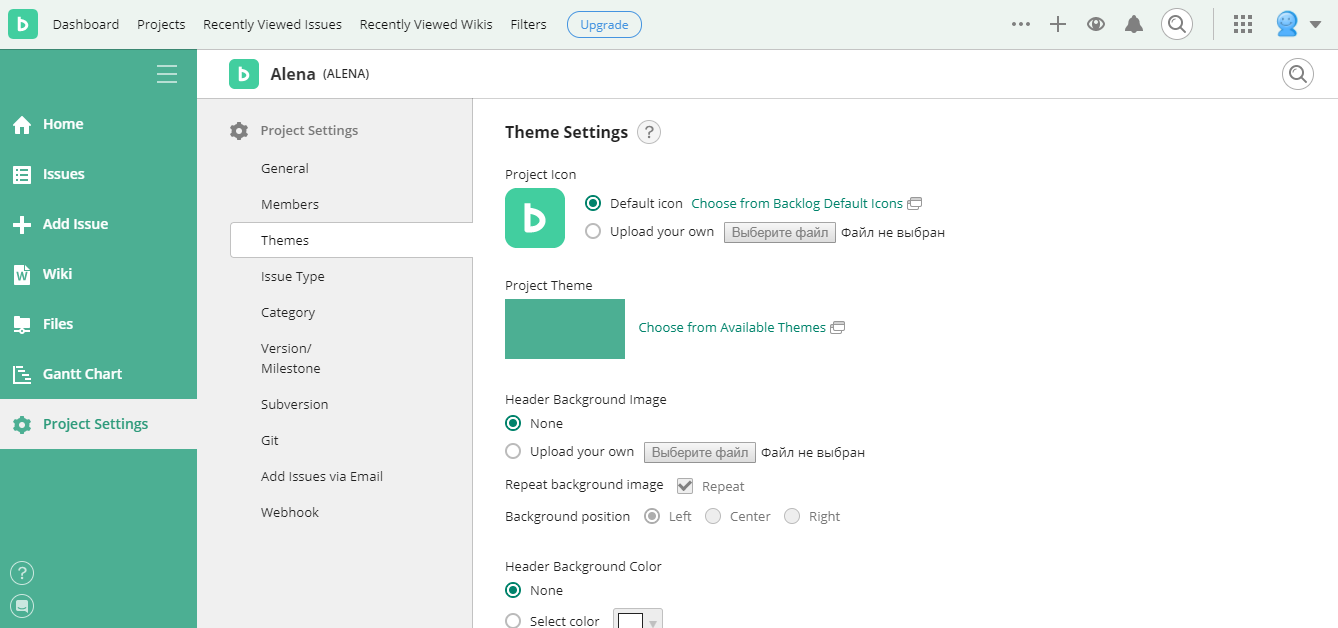
Task: Open the header color picker dropdown
Action: 638,620
